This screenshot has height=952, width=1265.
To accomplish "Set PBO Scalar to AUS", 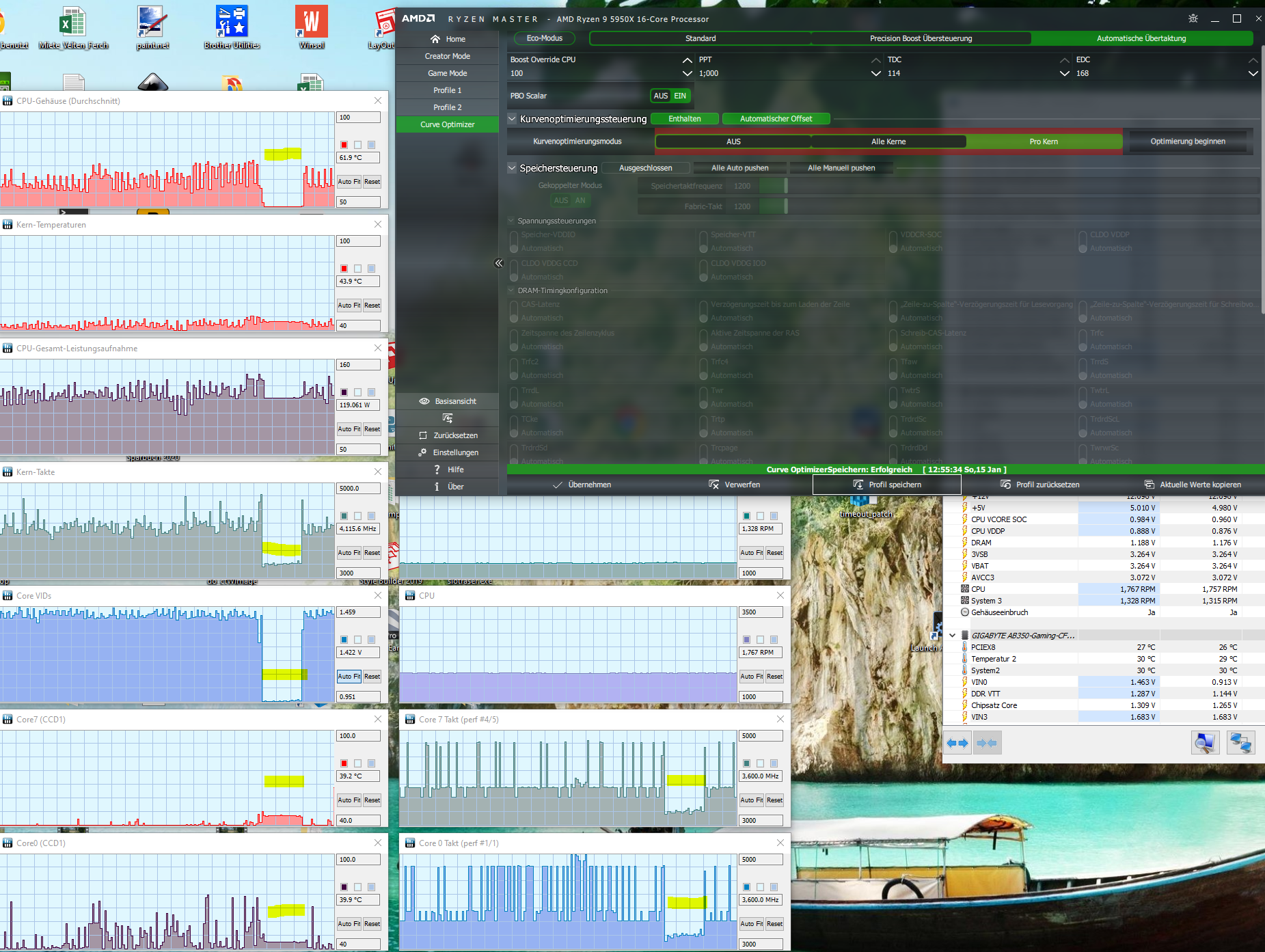I will click(660, 96).
